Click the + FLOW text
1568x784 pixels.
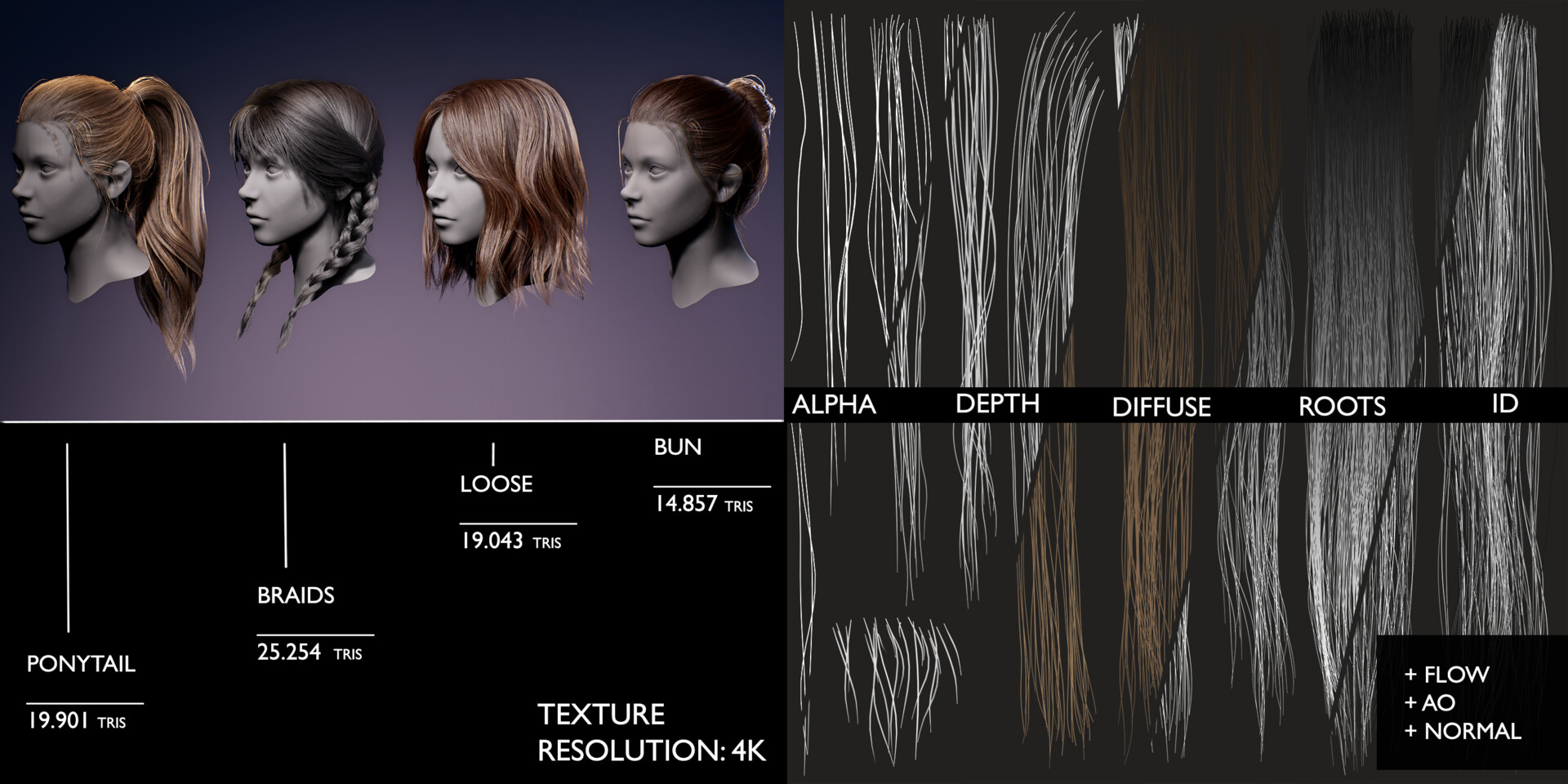click(1446, 675)
